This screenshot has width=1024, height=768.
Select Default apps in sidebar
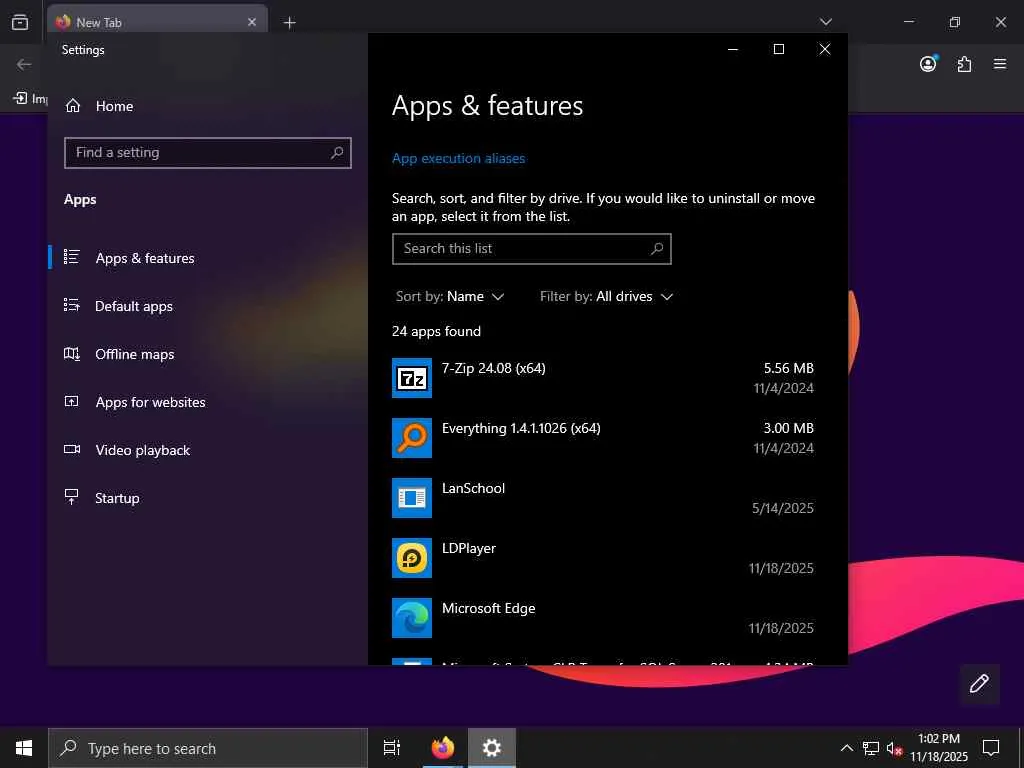point(208,306)
